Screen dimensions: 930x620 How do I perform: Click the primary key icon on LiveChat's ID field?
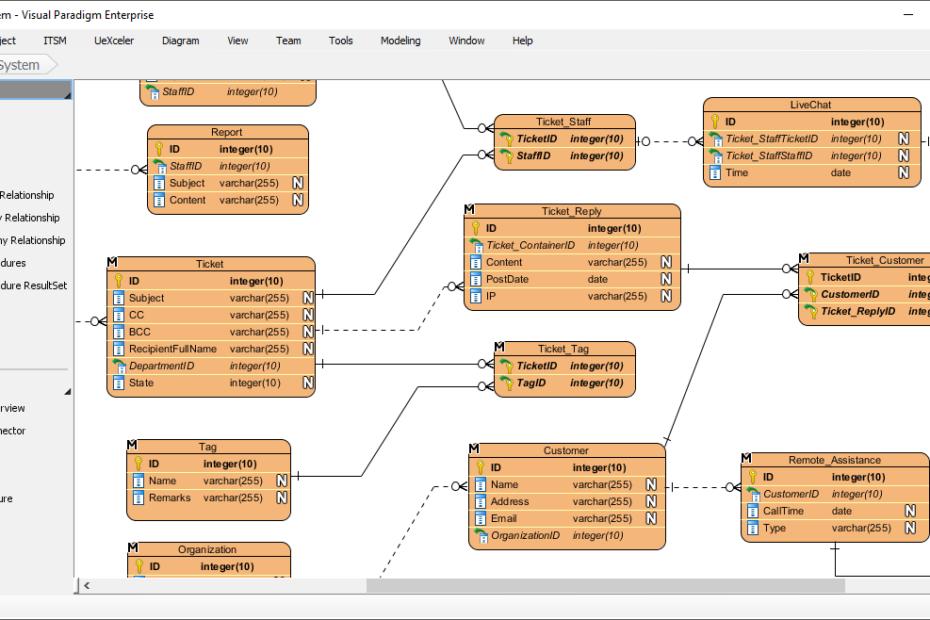click(x=714, y=121)
